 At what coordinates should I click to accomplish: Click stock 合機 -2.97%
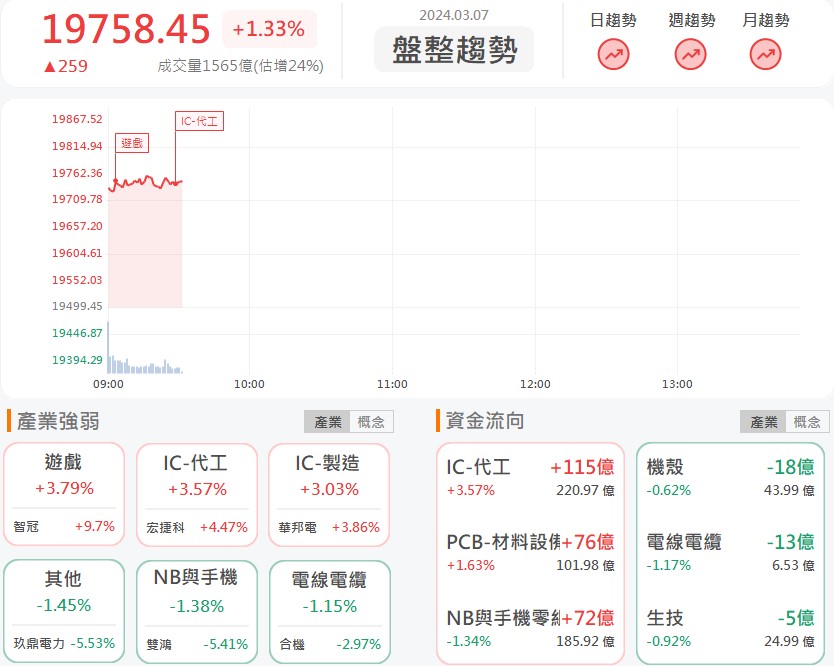pos(330,644)
